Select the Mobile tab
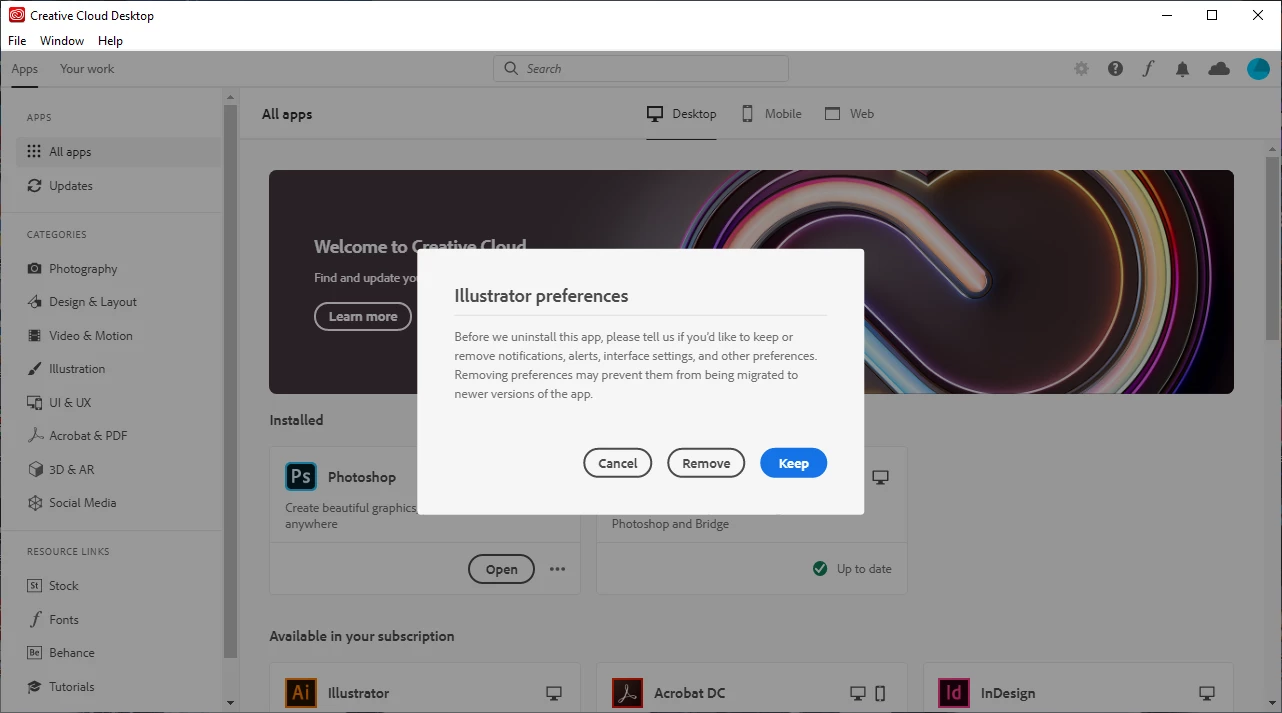This screenshot has height=713, width=1282. point(771,114)
